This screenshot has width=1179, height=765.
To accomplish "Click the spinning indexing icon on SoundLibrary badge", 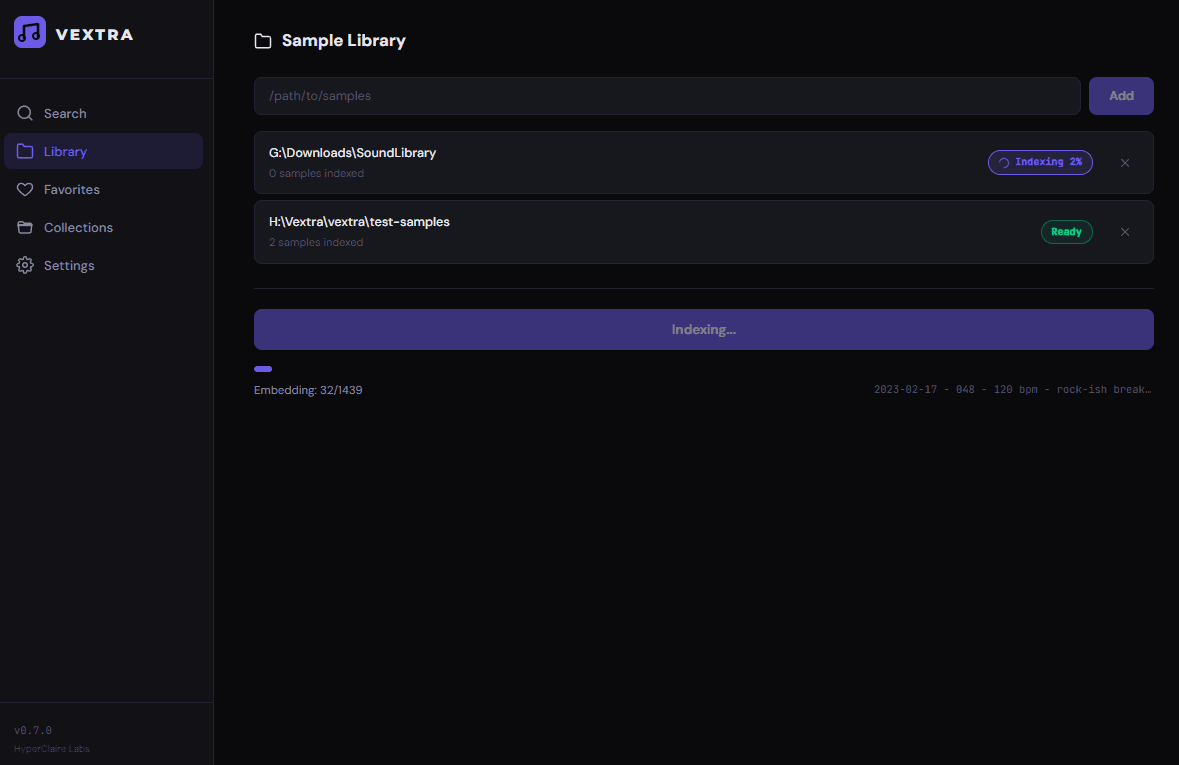I will (x=1004, y=162).
